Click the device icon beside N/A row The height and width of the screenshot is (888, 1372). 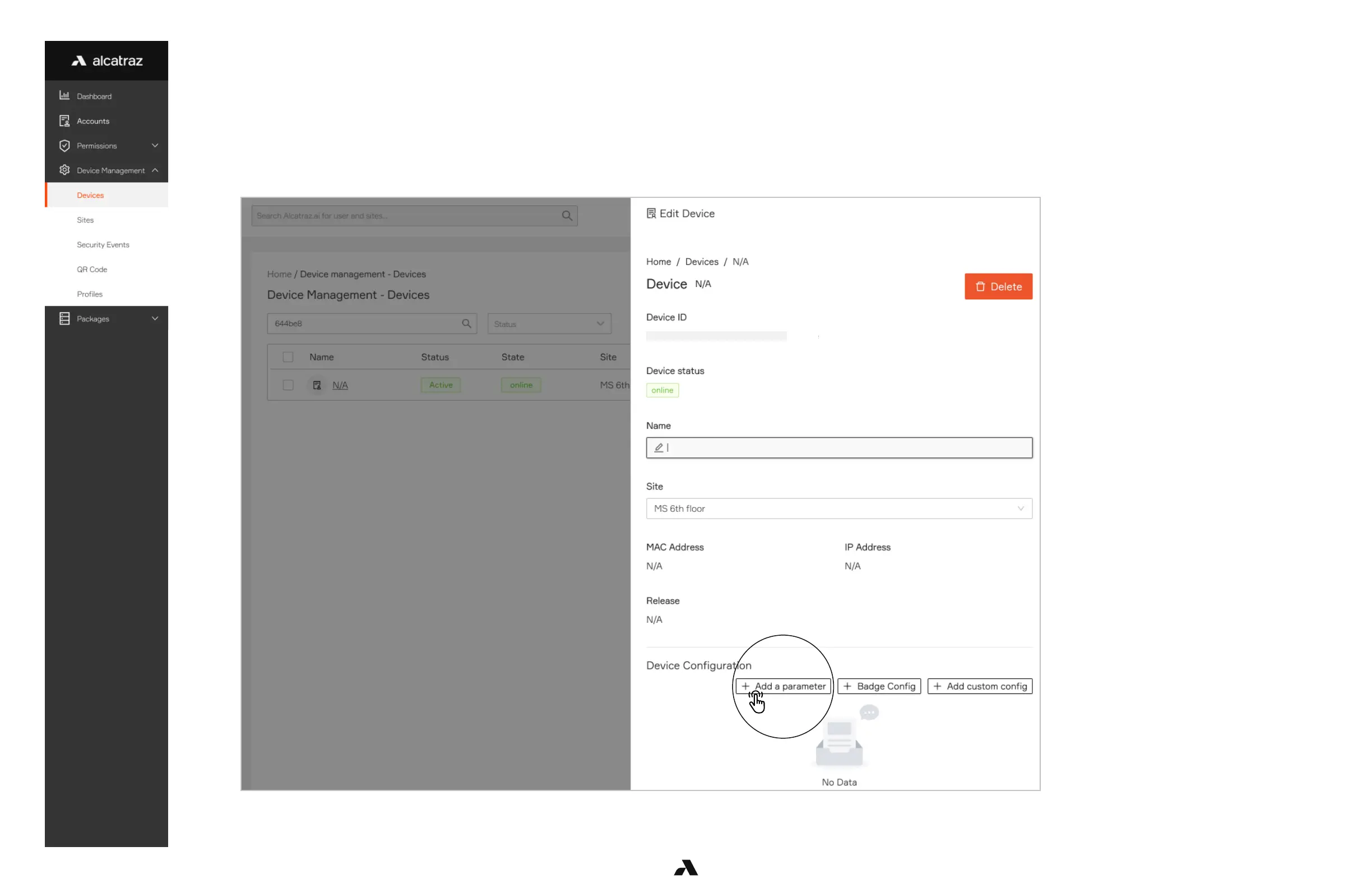coord(317,385)
